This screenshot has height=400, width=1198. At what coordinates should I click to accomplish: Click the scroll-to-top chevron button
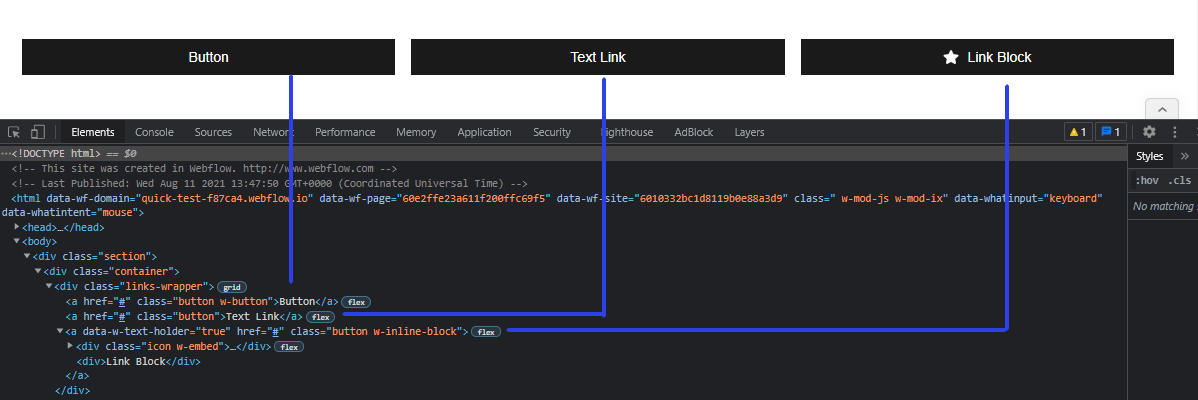click(1162, 109)
